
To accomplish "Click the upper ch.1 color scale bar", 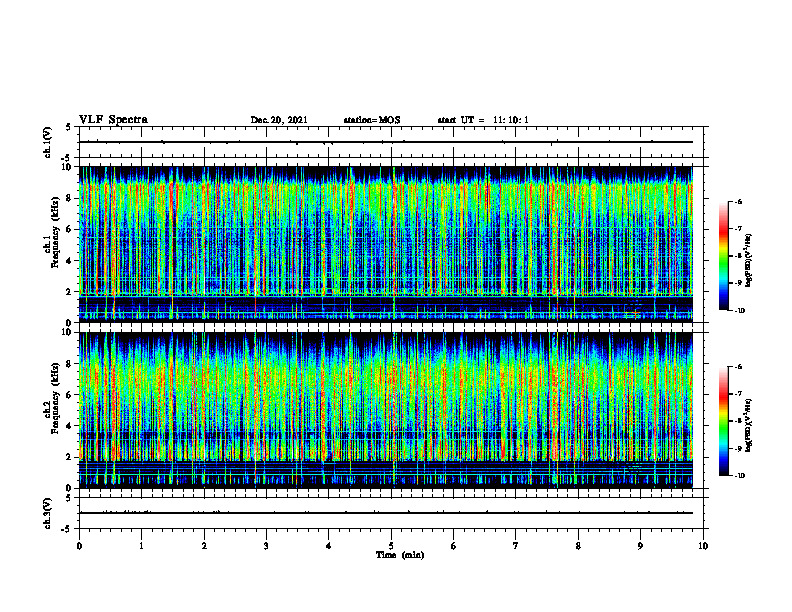I will pyautogui.click(x=724, y=256).
